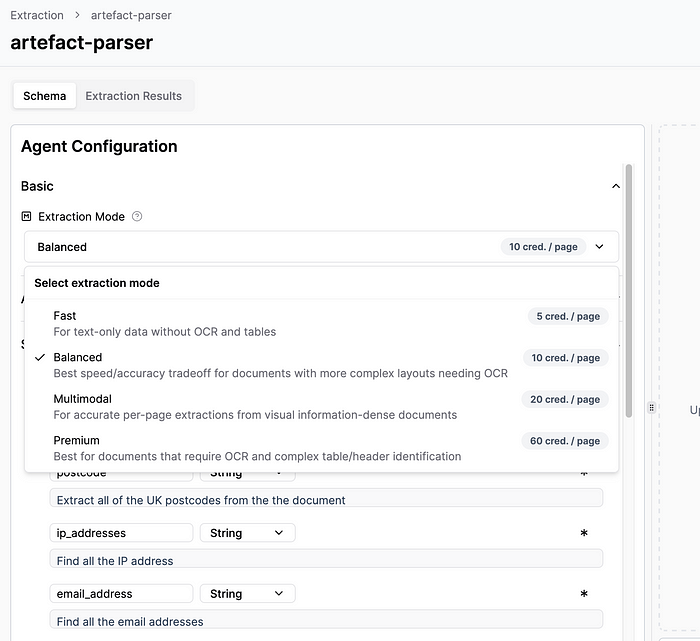Switch to the Extraction Results tab
The height and width of the screenshot is (641, 700).
(133, 96)
